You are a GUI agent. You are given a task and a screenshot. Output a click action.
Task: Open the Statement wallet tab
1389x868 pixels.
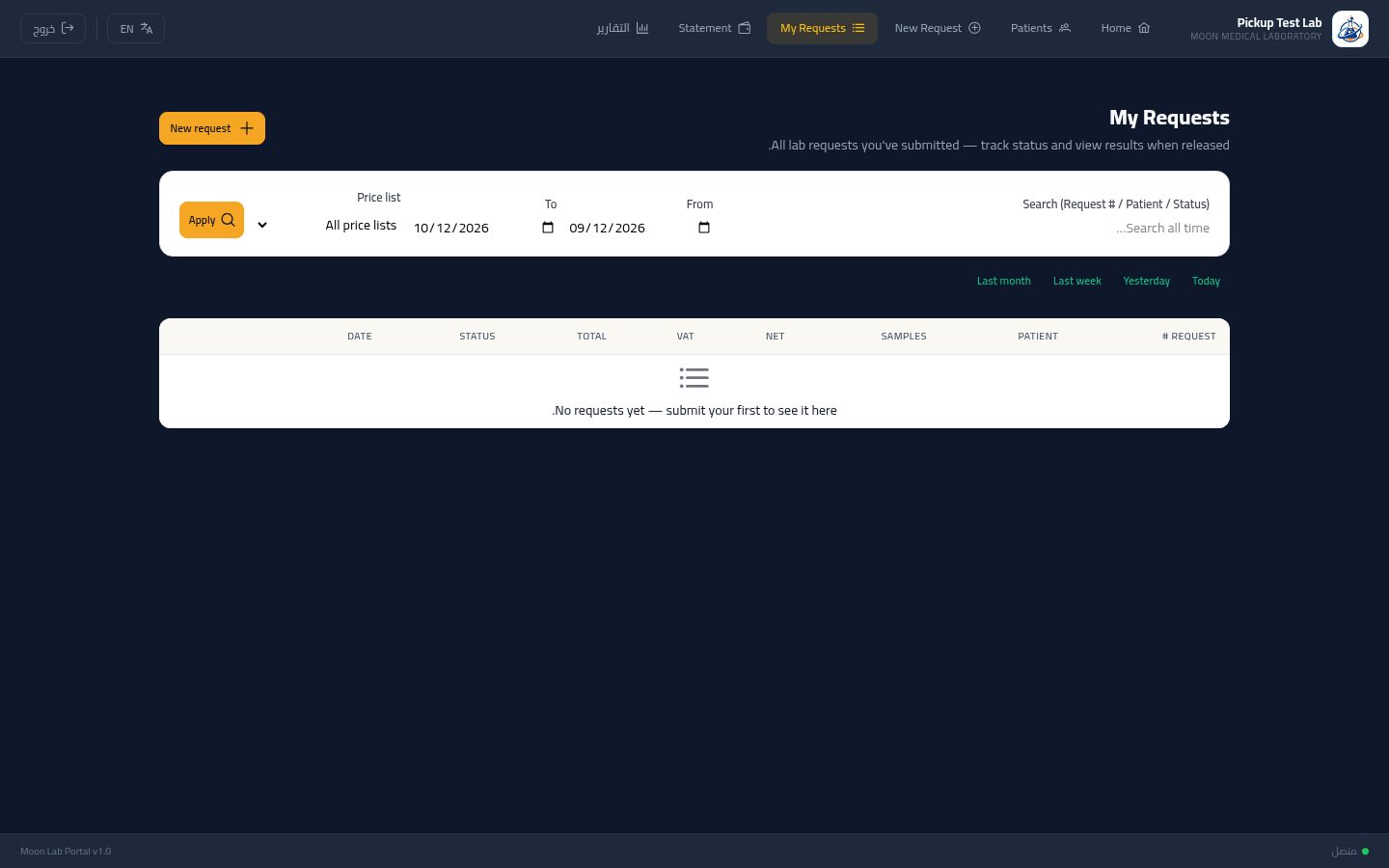(x=714, y=28)
